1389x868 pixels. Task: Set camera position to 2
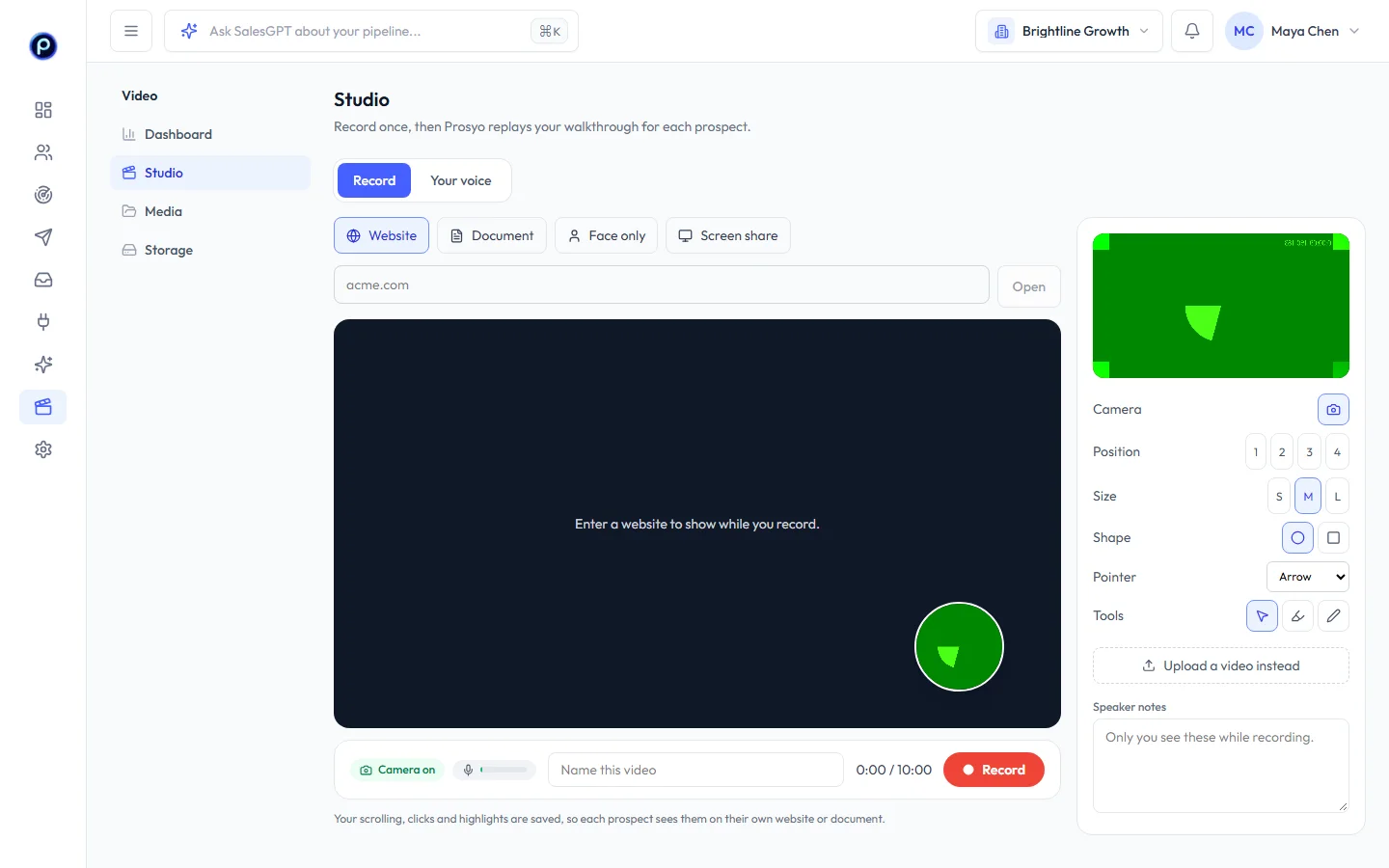pyautogui.click(x=1282, y=451)
